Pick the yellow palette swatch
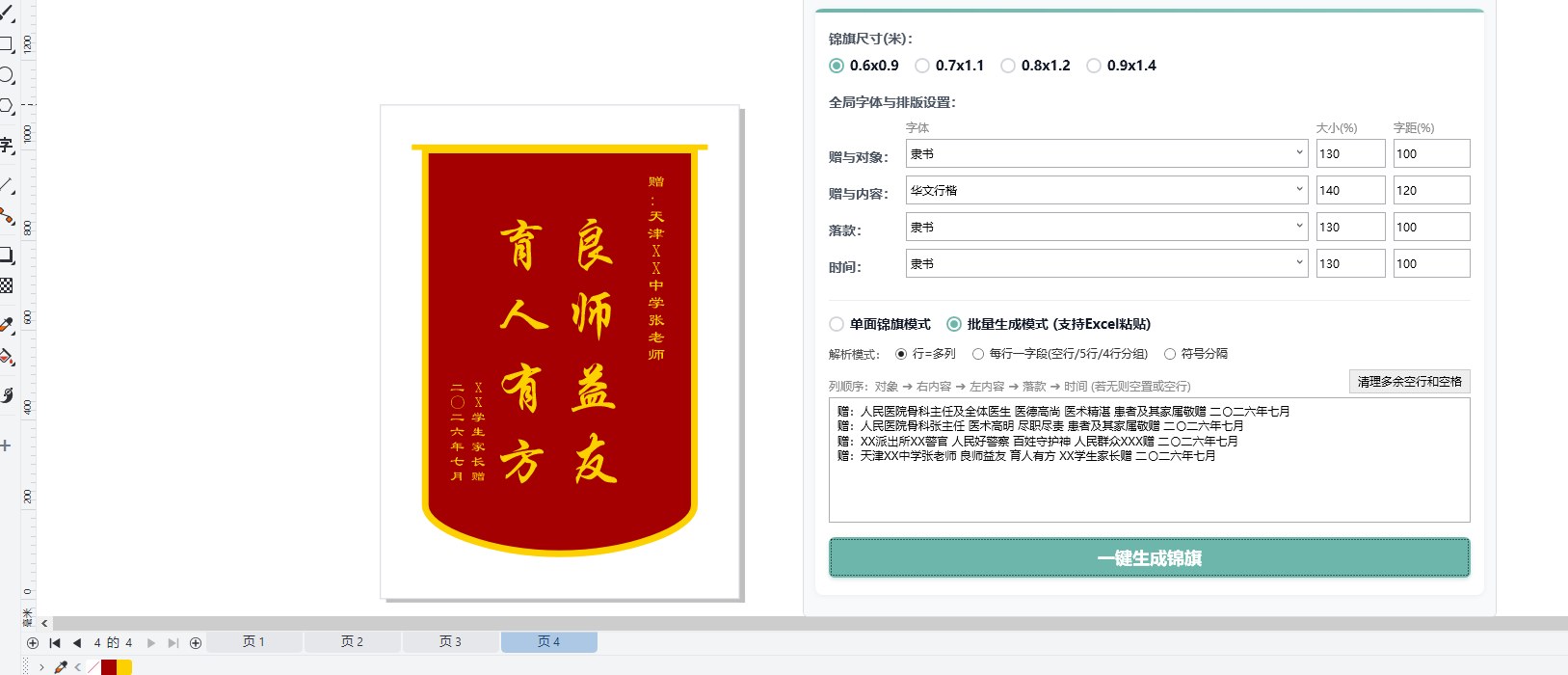This screenshot has width=1568, height=675. (124, 667)
